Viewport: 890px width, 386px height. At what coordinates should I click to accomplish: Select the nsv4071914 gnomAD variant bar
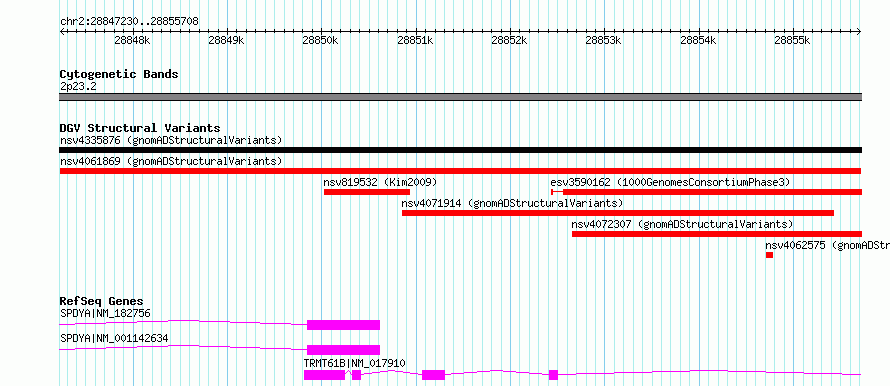[x=618, y=213]
